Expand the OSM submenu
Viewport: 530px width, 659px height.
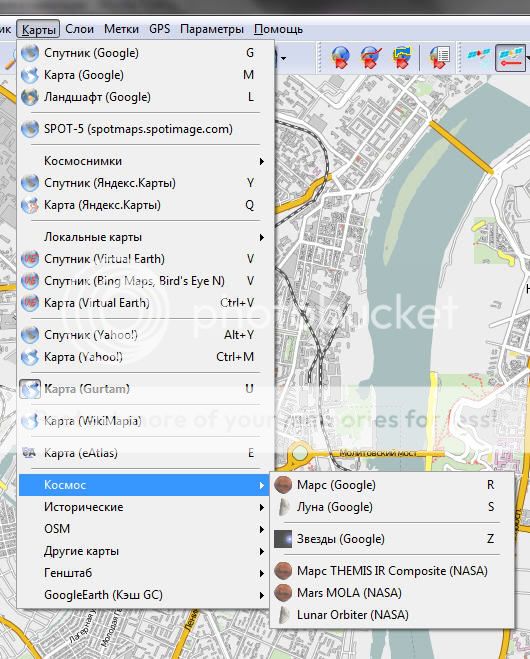coord(144,529)
